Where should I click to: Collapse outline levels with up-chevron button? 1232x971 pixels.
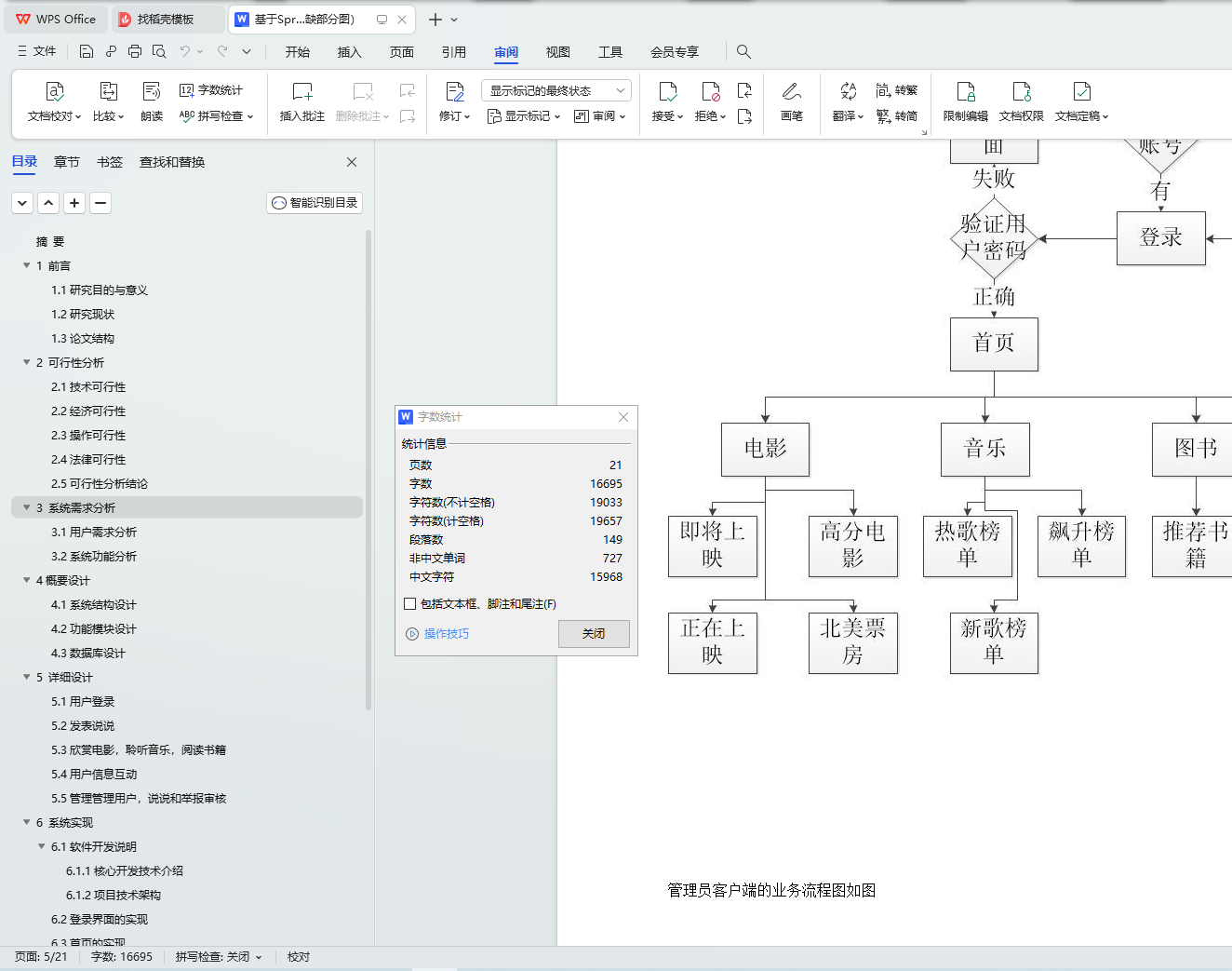(49, 203)
